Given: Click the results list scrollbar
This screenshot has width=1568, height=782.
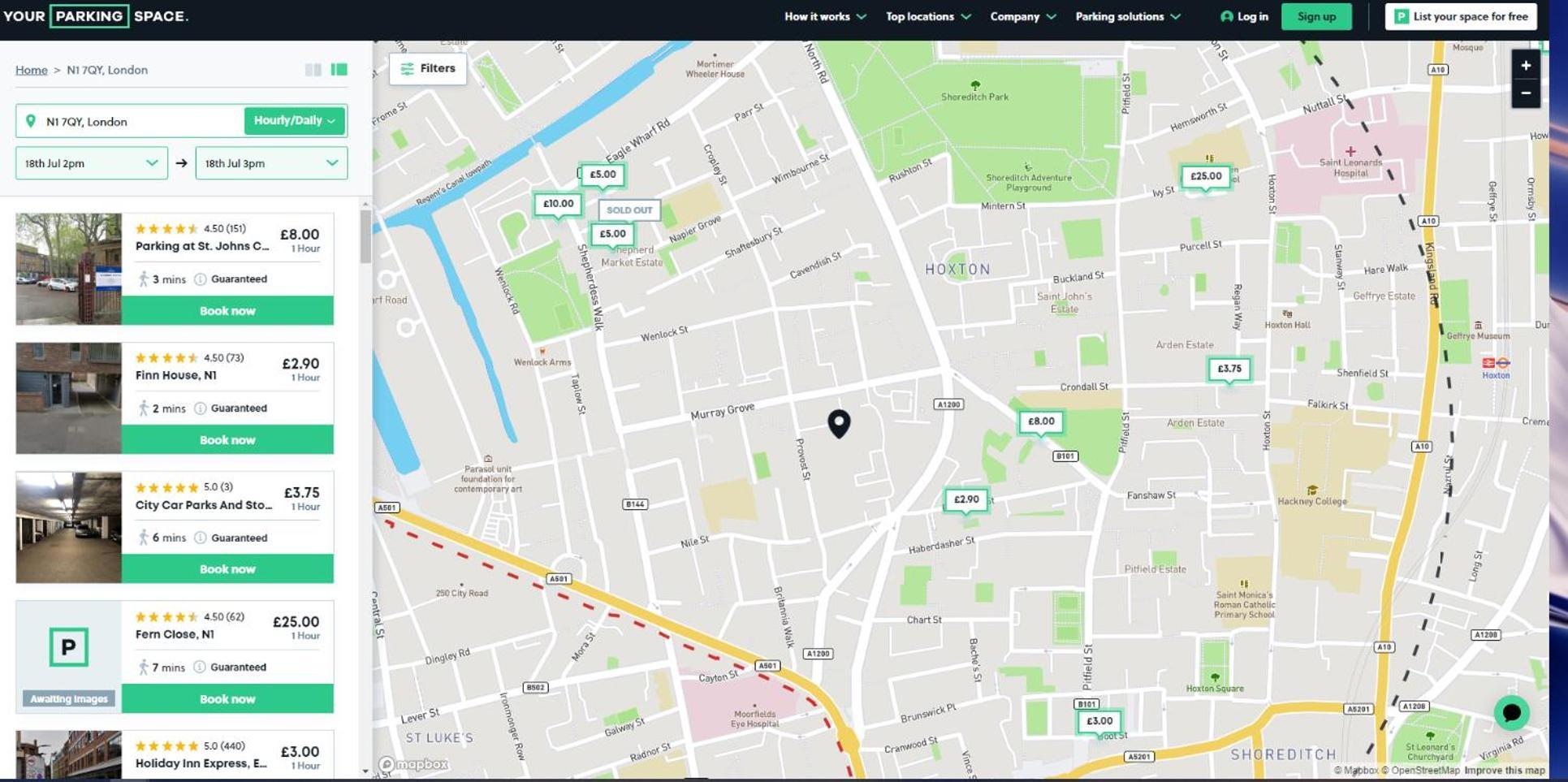Looking at the screenshot, I should (x=365, y=236).
